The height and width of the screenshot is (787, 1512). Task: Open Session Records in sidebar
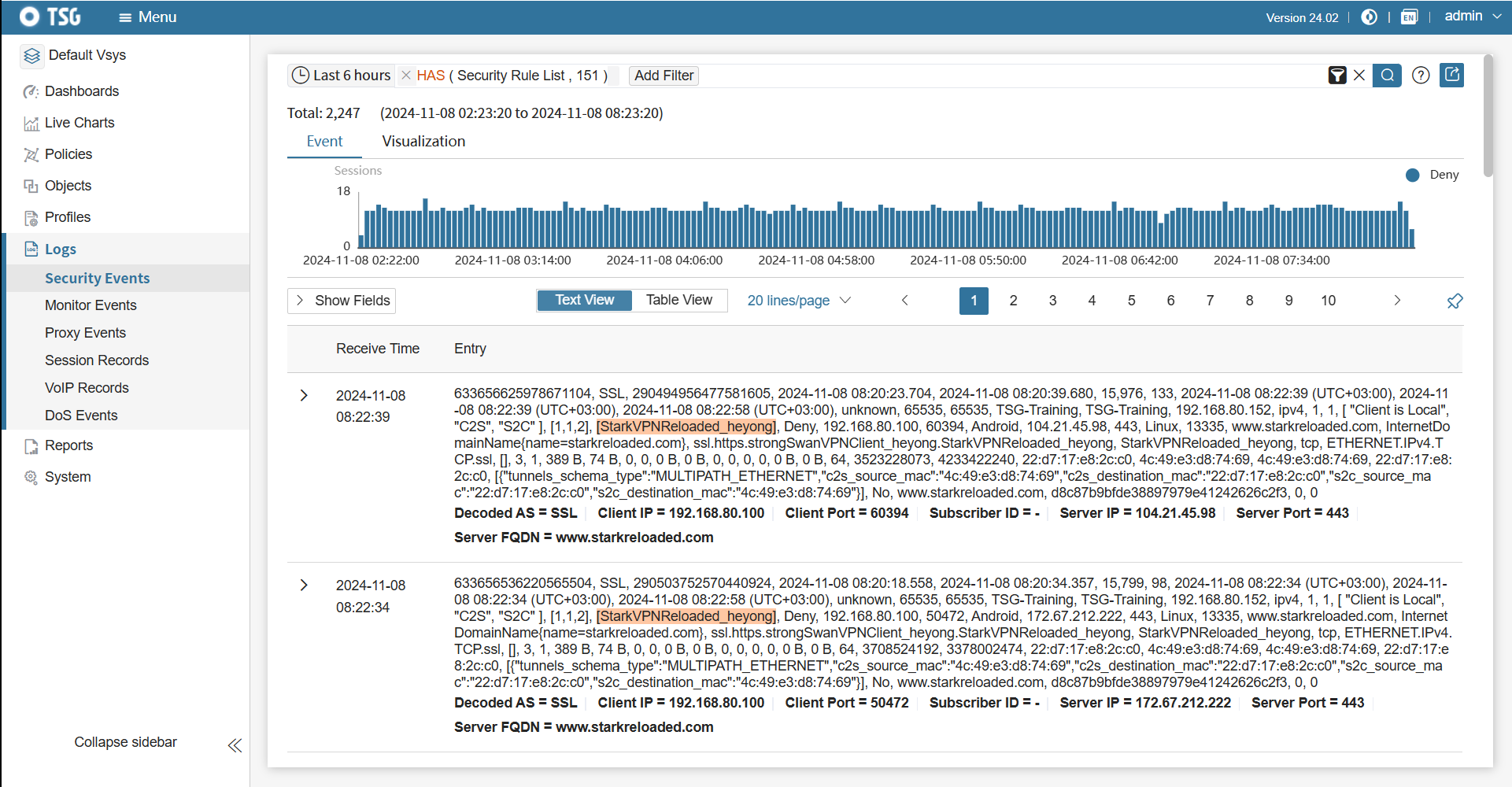(97, 360)
